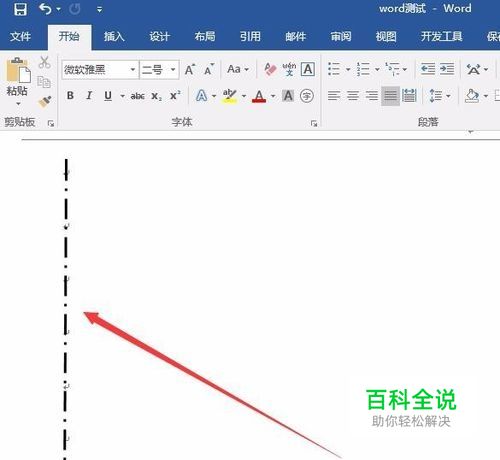Switch to the 设计 tab
The width and height of the screenshot is (500, 460).
[159, 36]
